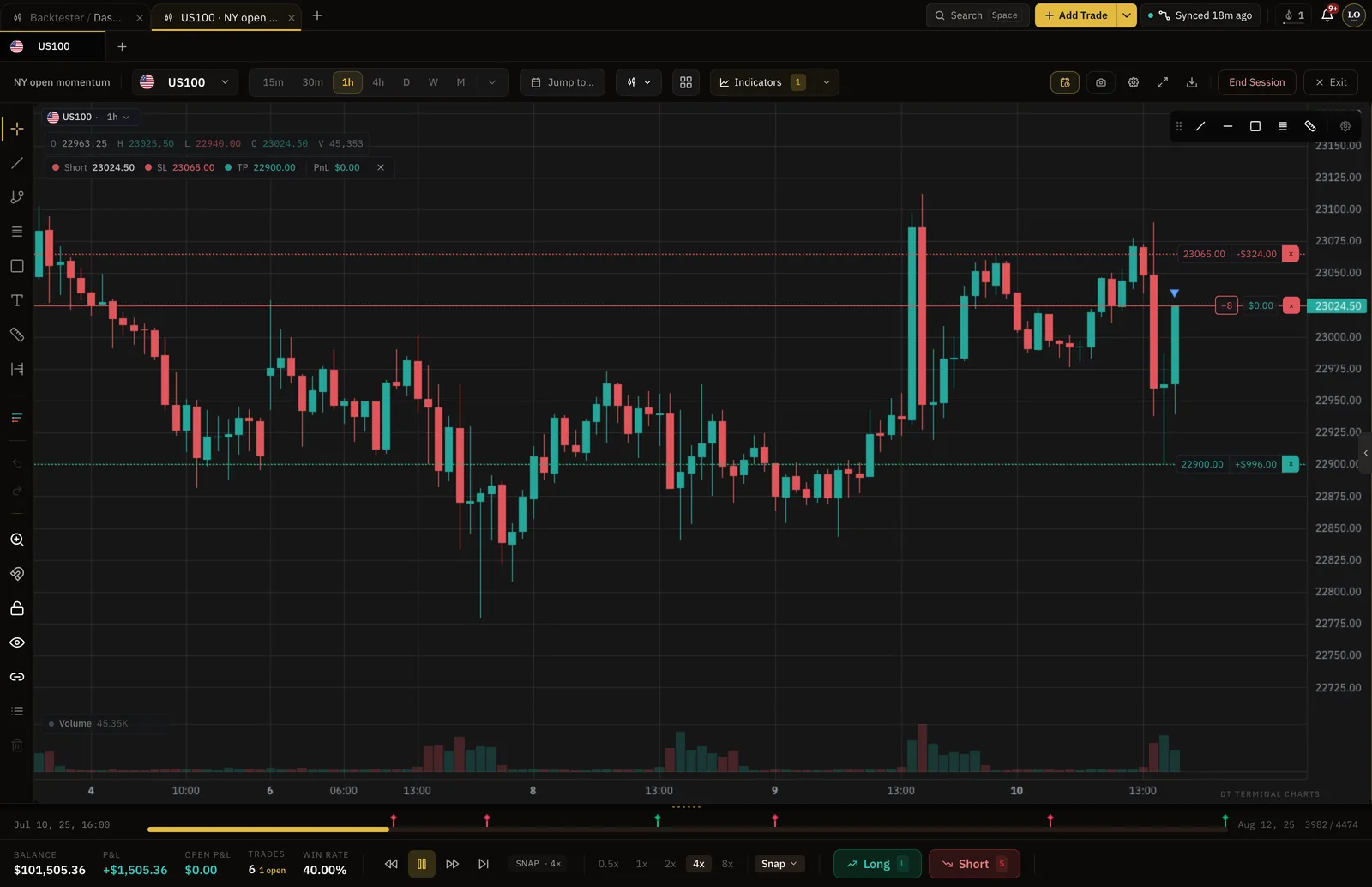
Task: Open the Snap dropdown
Action: pyautogui.click(x=779, y=864)
